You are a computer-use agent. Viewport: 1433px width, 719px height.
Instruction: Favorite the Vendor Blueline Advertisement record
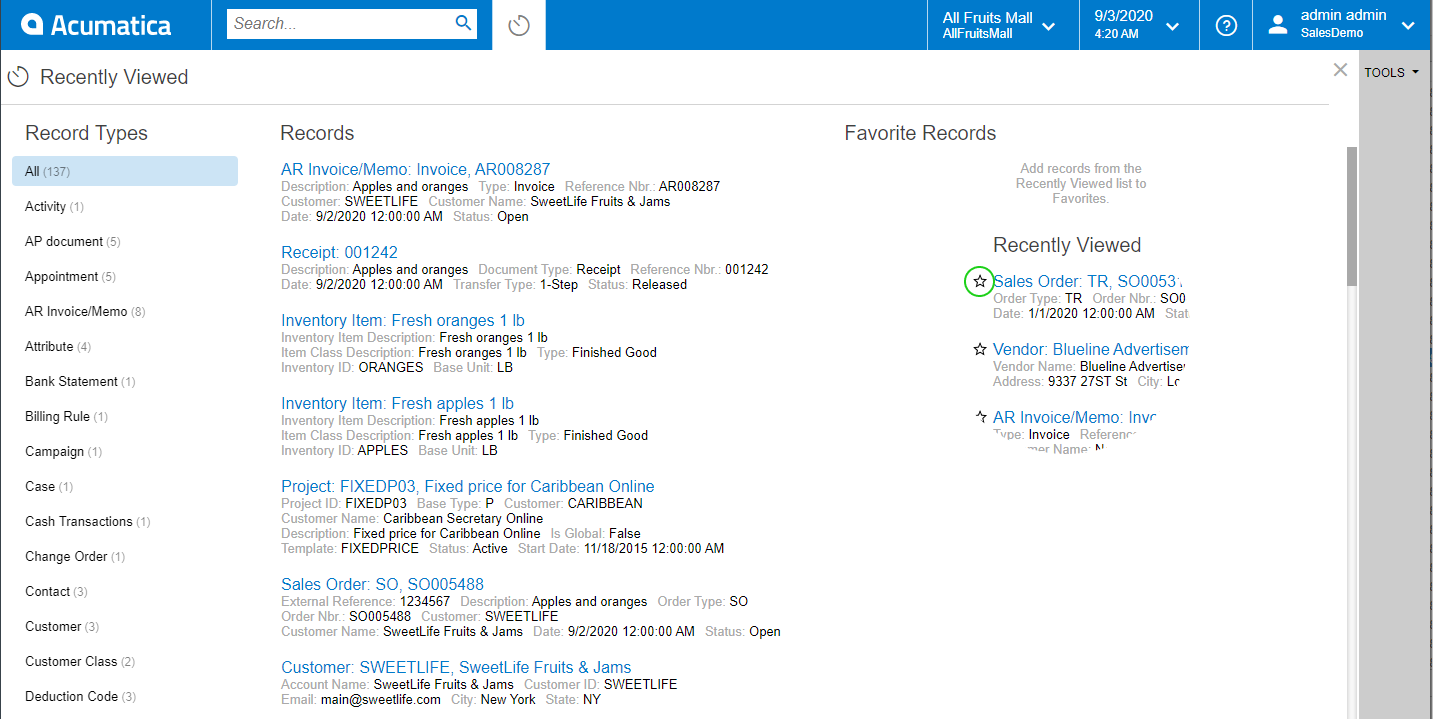(x=980, y=350)
